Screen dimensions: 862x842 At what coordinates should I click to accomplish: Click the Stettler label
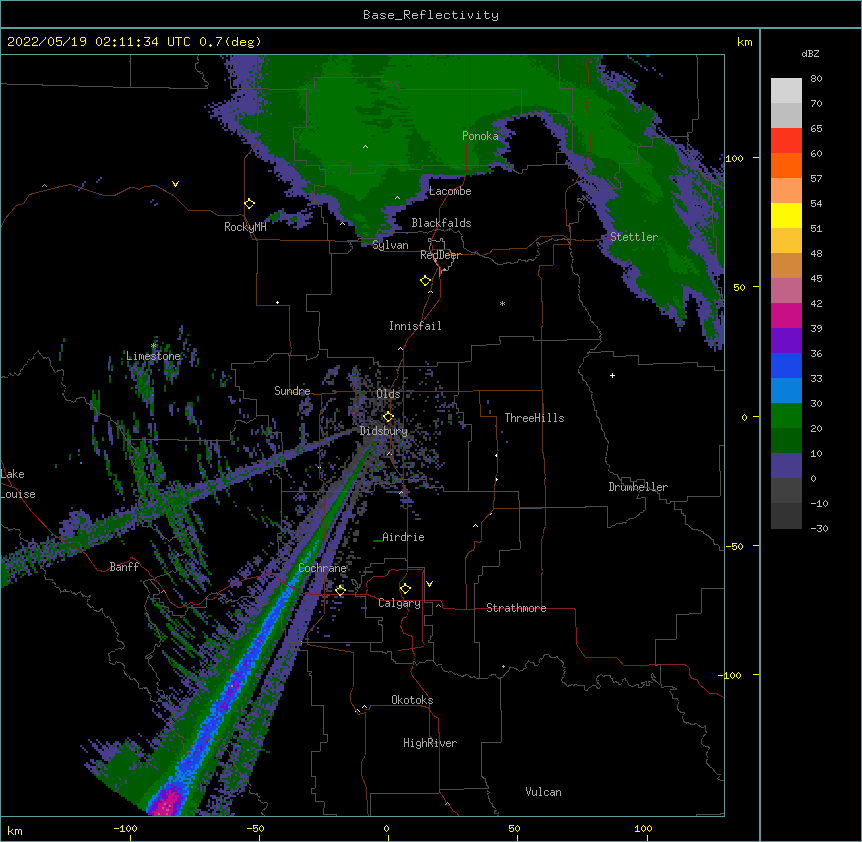pos(634,237)
